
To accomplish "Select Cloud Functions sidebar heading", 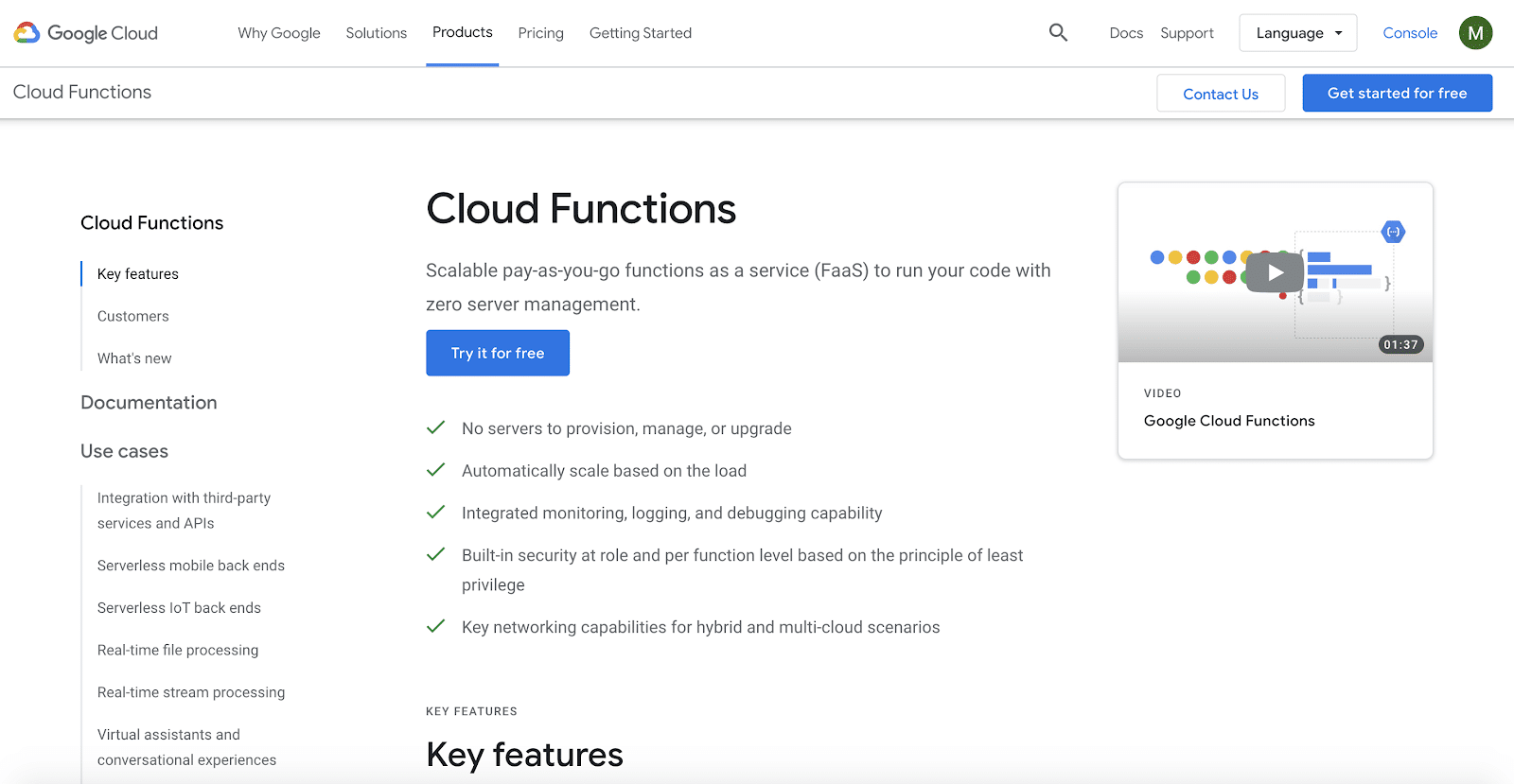I will click(152, 223).
